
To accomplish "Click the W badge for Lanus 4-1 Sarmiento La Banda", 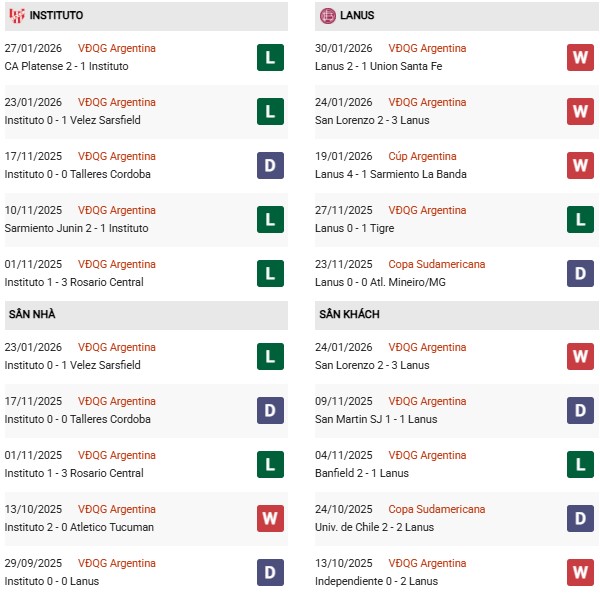I will click(x=580, y=165).
